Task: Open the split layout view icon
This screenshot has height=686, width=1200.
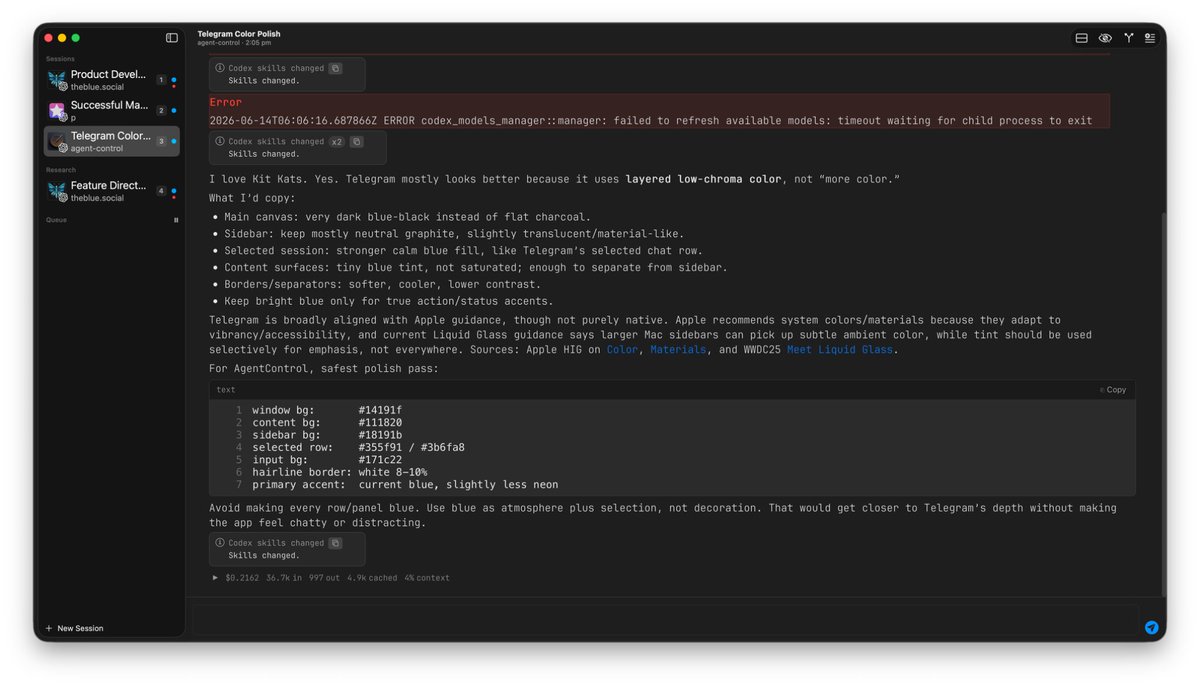Action: tap(1081, 38)
